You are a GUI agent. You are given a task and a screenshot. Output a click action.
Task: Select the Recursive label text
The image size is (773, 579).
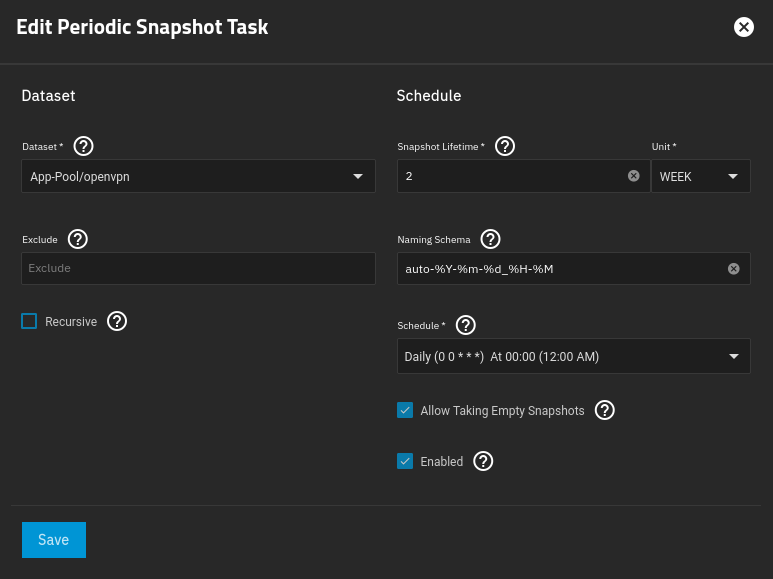(x=71, y=322)
